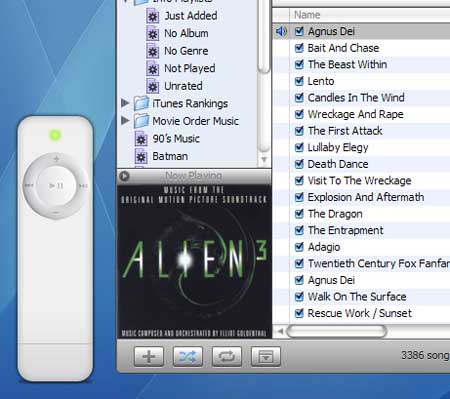Select the Not Played playlist
This screenshot has width=450, height=399.
190,69
